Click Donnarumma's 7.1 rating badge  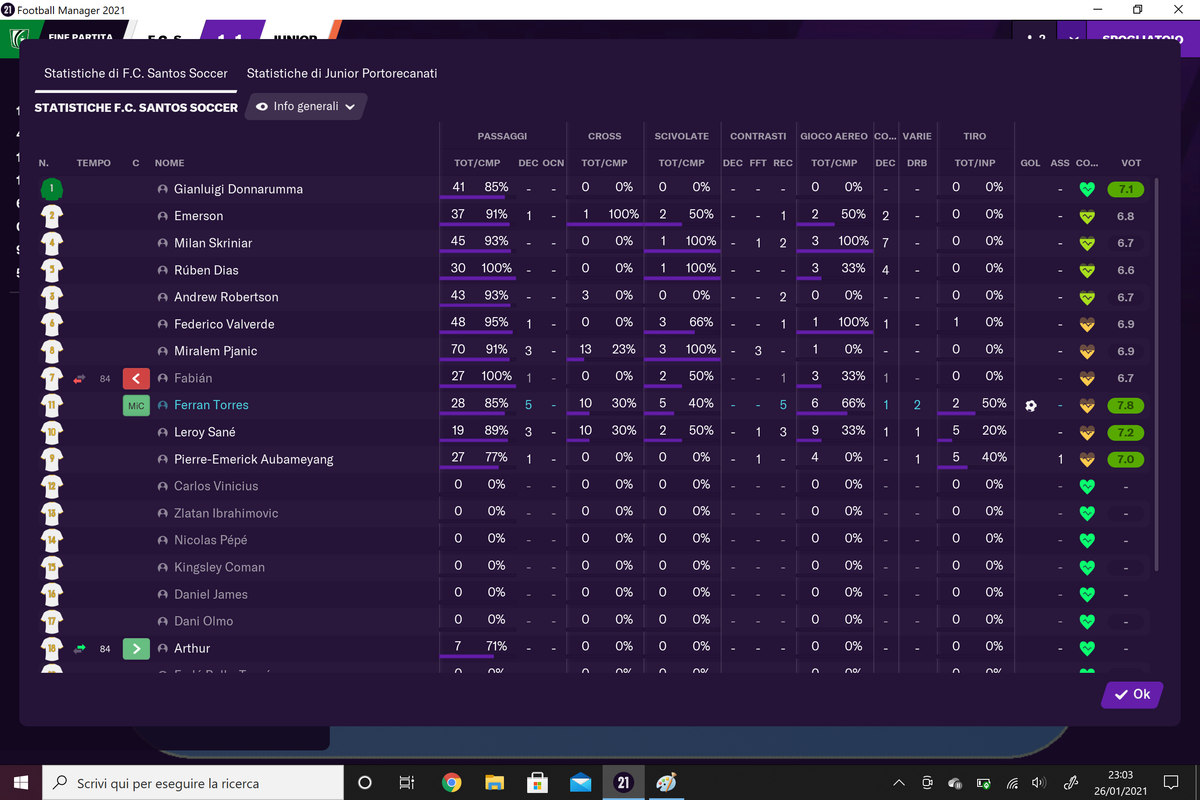click(1126, 189)
